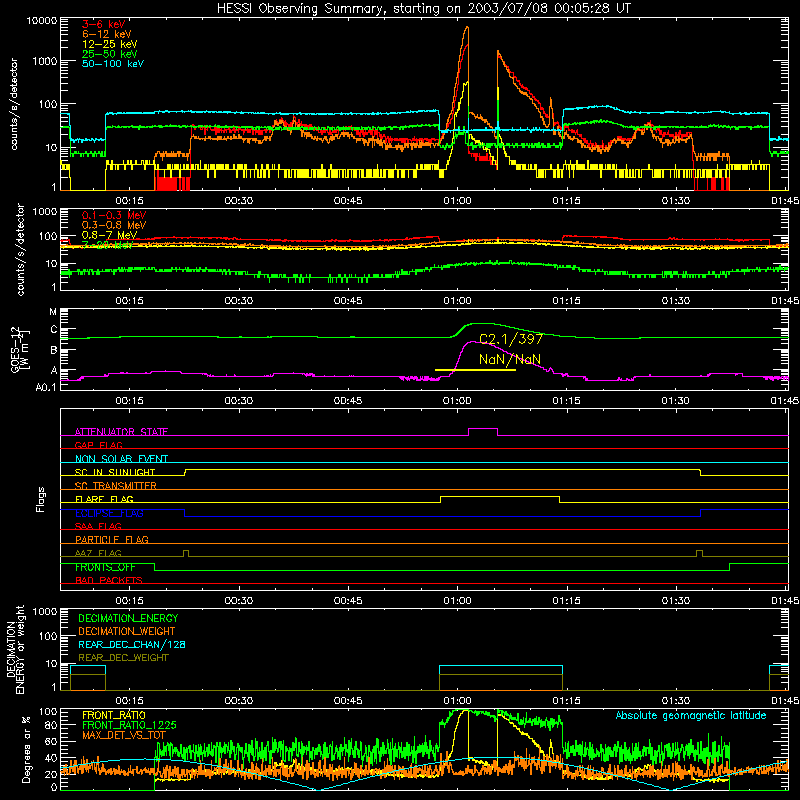
Task: Click the HESSI Observing Summary plot title
Action: tap(423, 9)
